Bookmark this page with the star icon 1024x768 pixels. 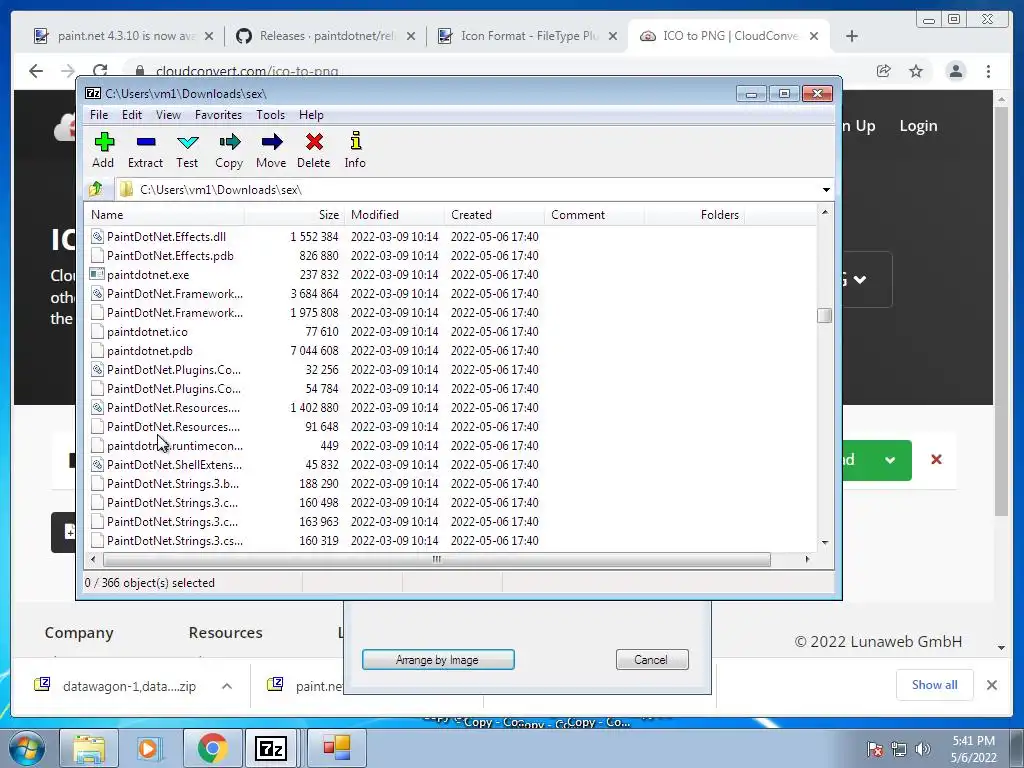point(916,71)
